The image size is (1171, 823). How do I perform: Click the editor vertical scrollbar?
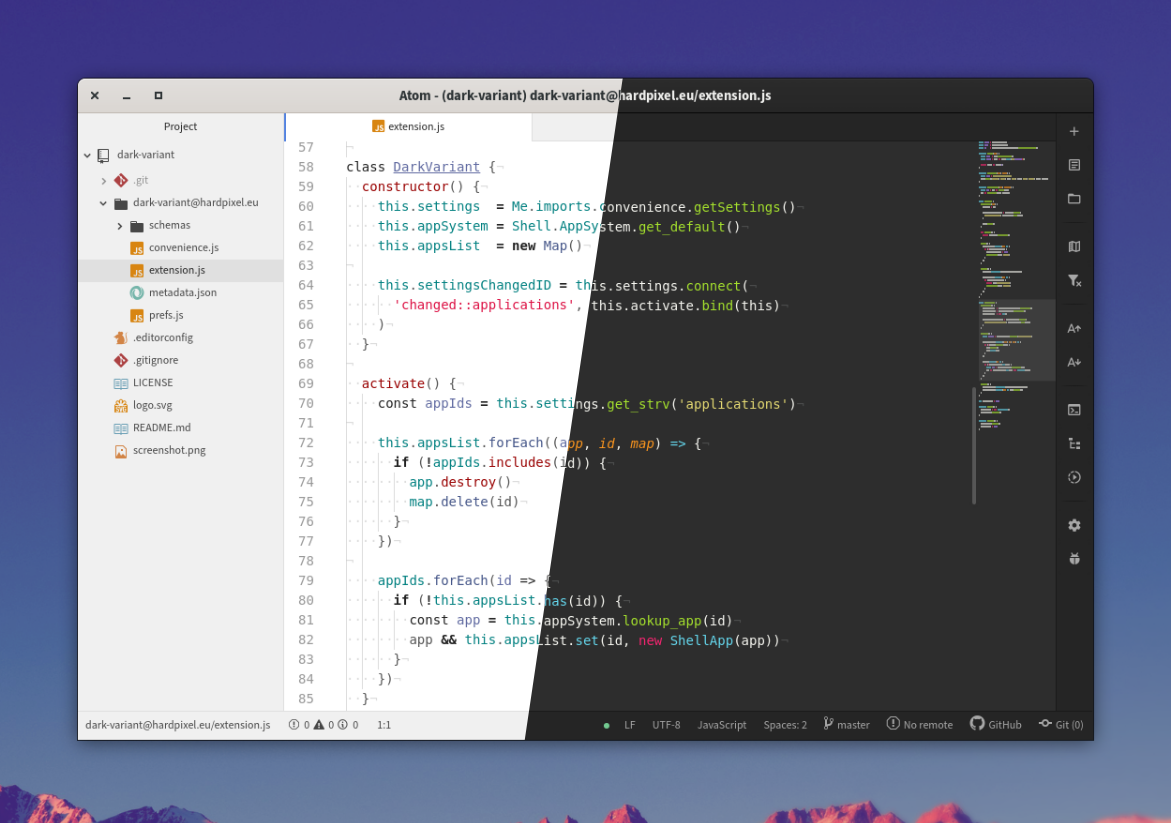coord(974,446)
